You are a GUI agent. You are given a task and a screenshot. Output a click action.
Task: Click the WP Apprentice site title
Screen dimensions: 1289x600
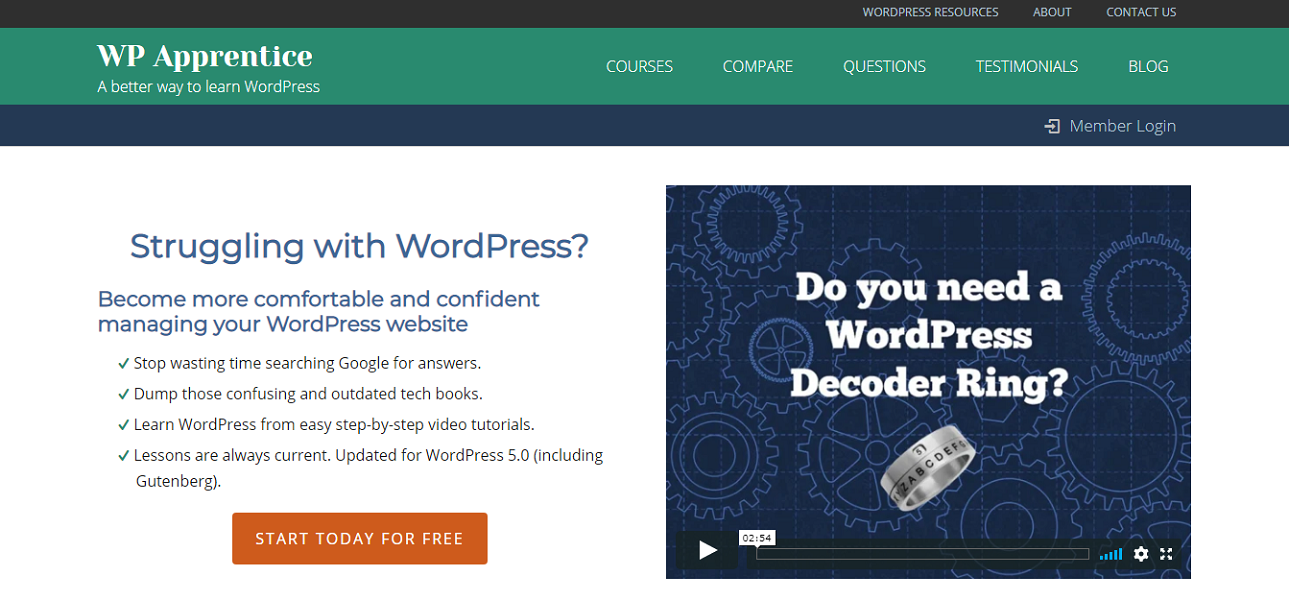pyautogui.click(x=205, y=55)
